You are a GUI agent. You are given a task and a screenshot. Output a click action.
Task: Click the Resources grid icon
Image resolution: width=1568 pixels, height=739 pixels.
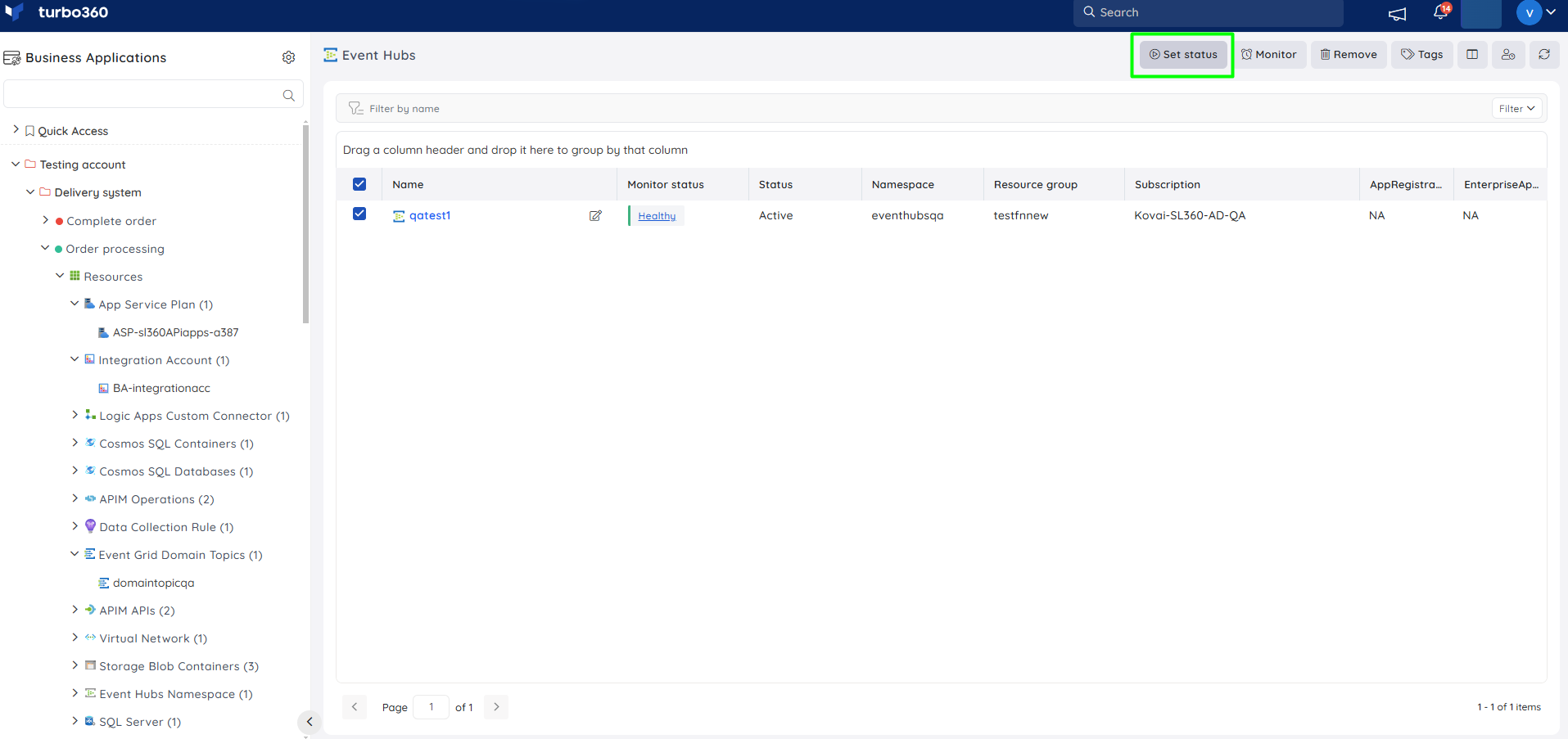point(75,276)
